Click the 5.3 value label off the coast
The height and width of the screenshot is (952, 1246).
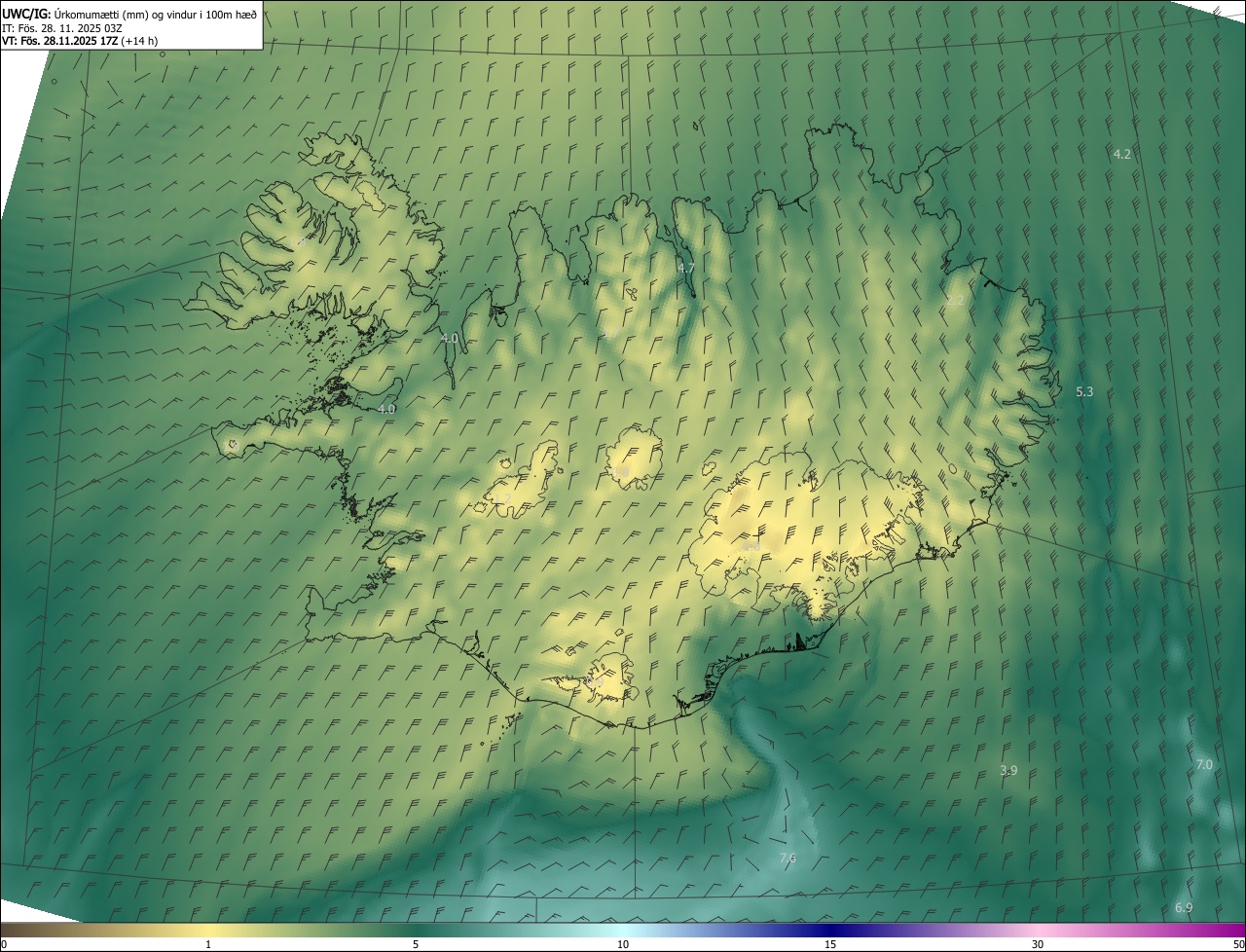tap(1084, 391)
